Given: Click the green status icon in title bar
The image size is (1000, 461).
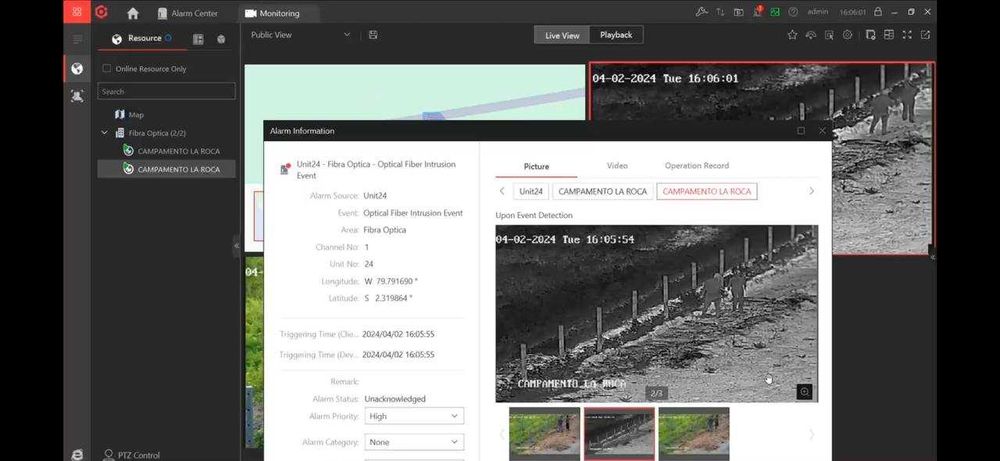Looking at the screenshot, I should [775, 12].
